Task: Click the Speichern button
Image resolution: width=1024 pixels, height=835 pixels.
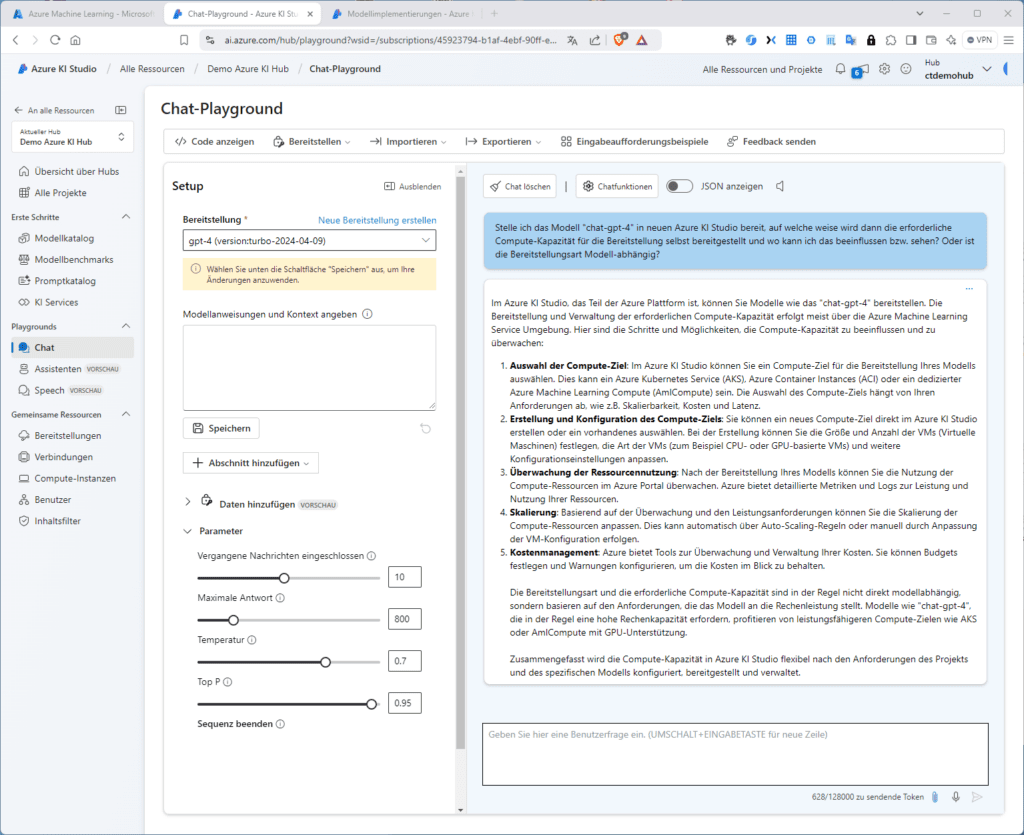Action: click(x=221, y=428)
